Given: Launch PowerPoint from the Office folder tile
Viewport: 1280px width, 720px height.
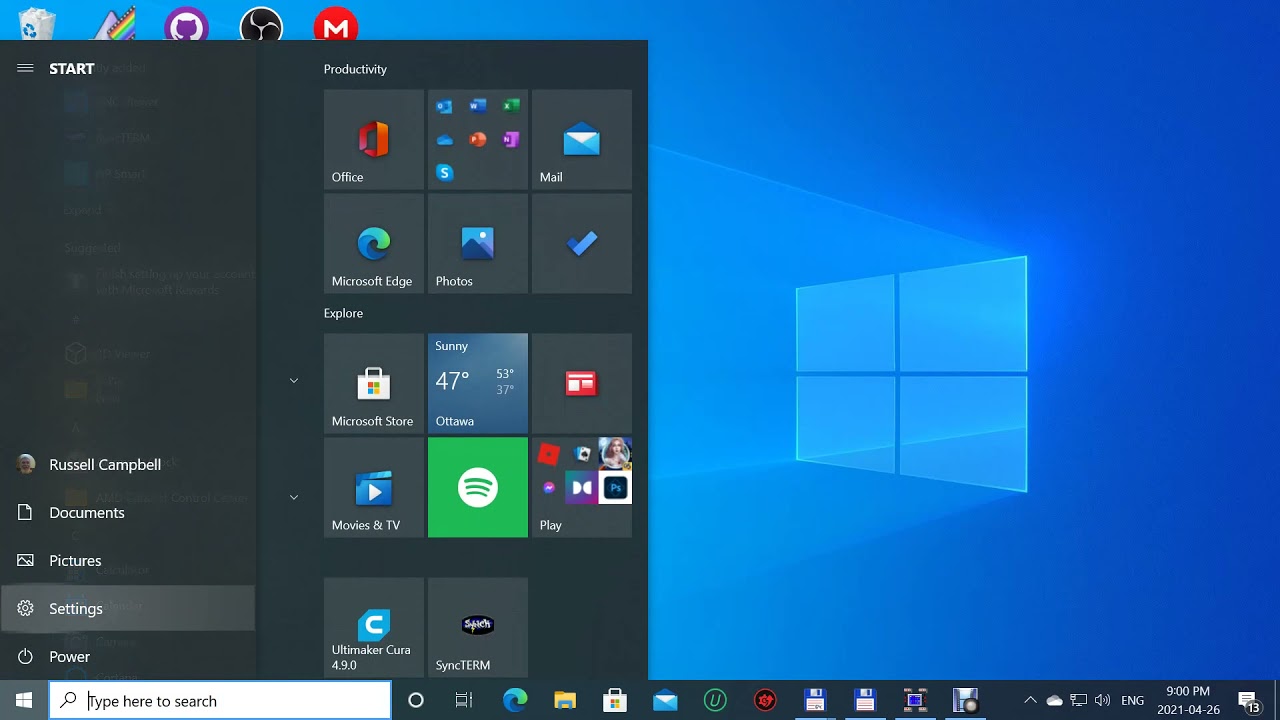Looking at the screenshot, I should (478, 140).
